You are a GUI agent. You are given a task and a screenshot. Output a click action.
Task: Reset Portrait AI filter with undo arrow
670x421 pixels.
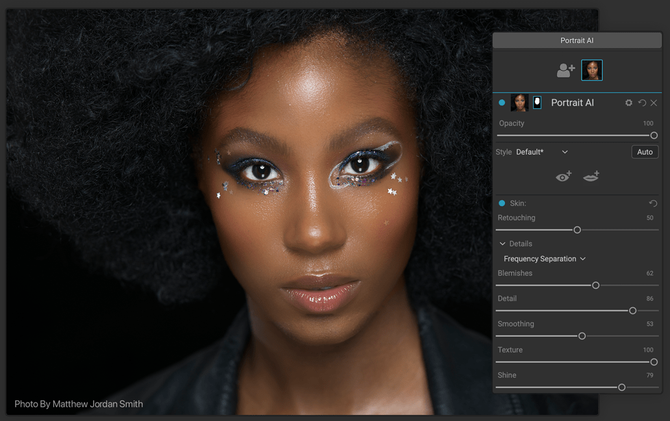click(642, 103)
